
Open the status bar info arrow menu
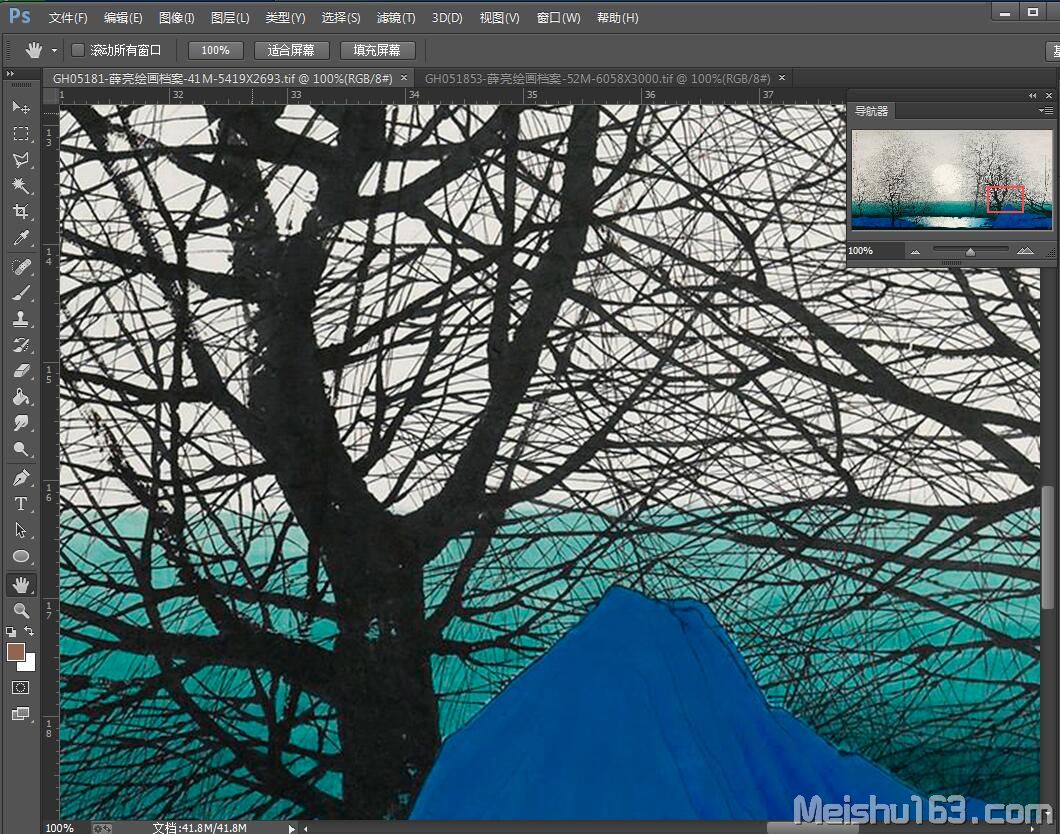click(x=291, y=828)
